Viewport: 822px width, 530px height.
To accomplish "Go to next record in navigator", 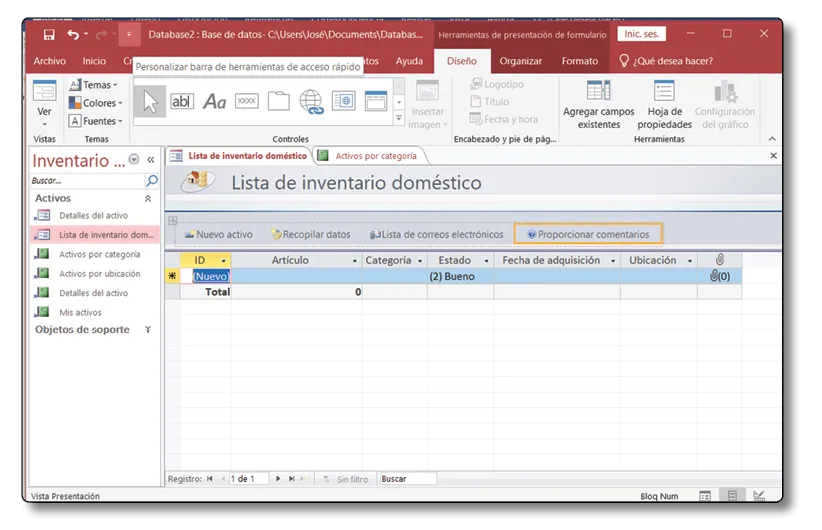I will (x=278, y=479).
